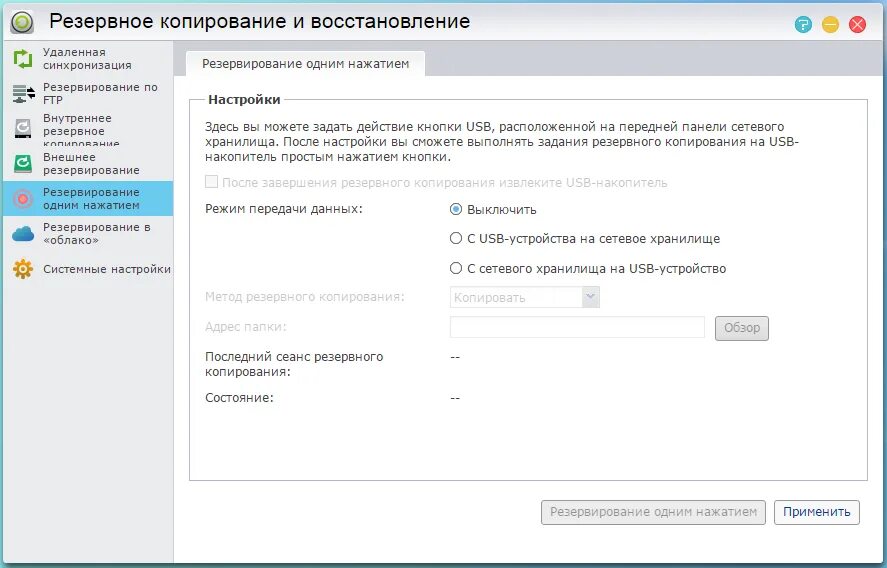The height and width of the screenshot is (568, 887).
Task: Open Удаленная синхронизация section
Action: pyautogui.click(x=88, y=58)
